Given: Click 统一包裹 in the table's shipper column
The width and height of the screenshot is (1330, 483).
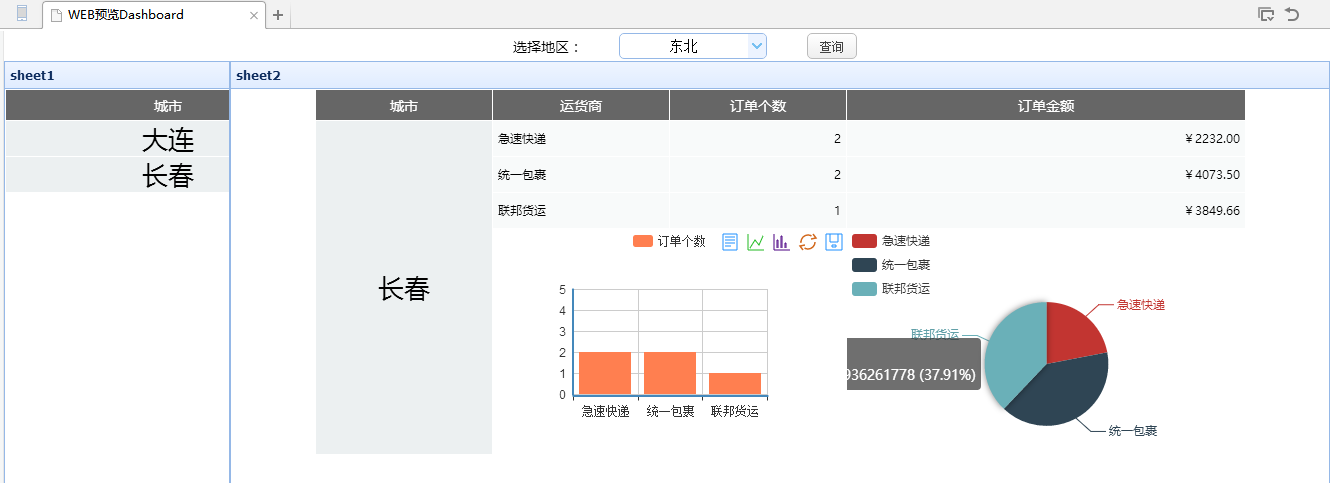Looking at the screenshot, I should [522, 175].
